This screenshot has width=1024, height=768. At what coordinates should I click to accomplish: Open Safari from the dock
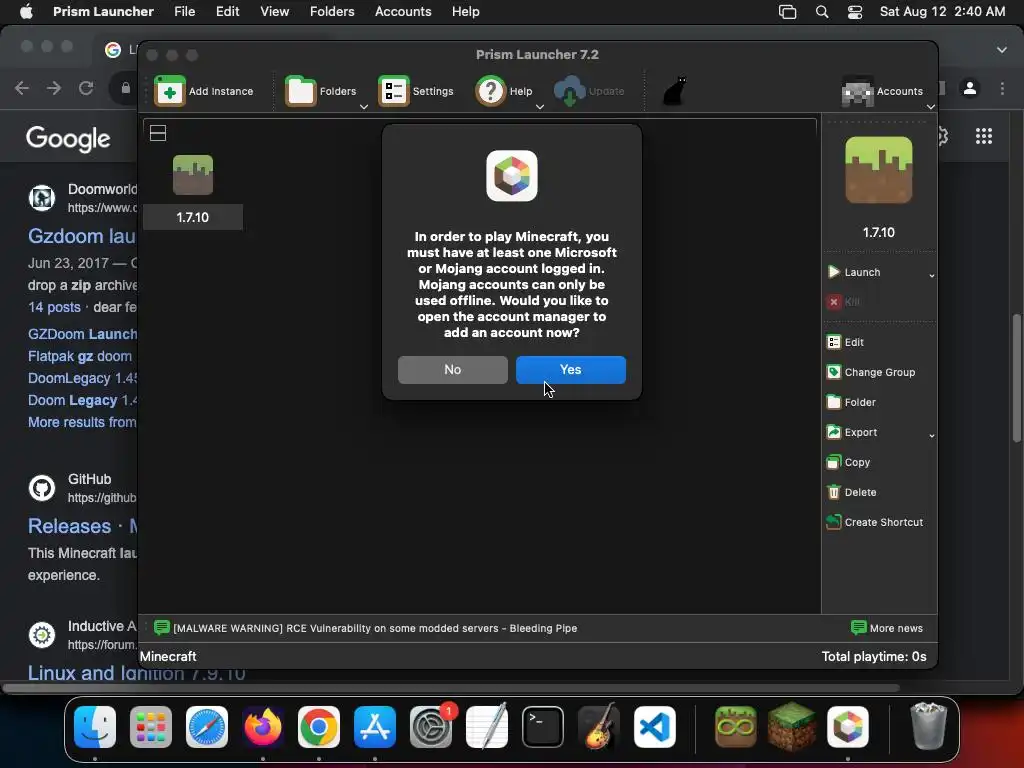pos(207,727)
